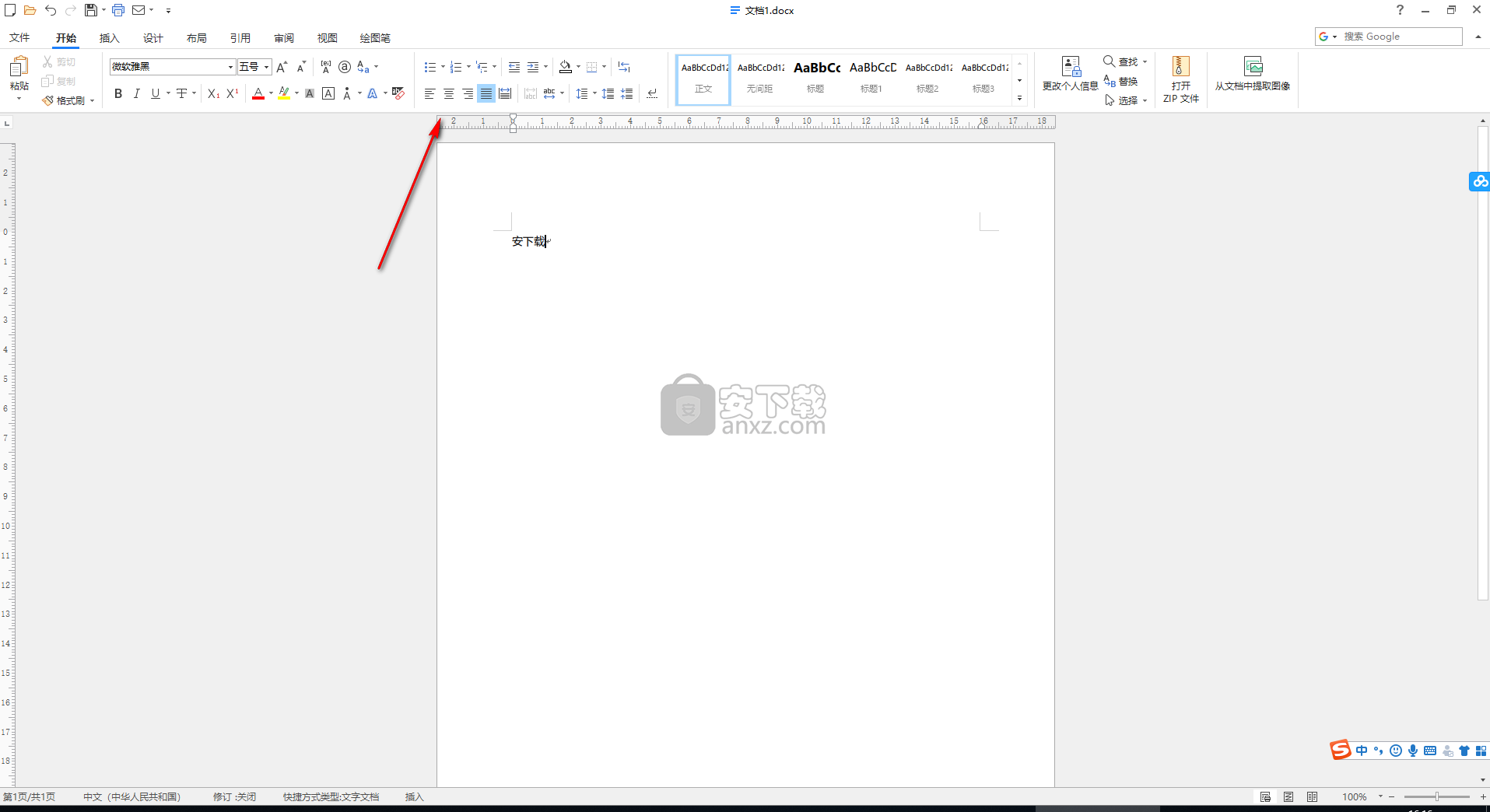Click the phonetic guide icon
Screen dimensions: 1490x812
coord(326,67)
